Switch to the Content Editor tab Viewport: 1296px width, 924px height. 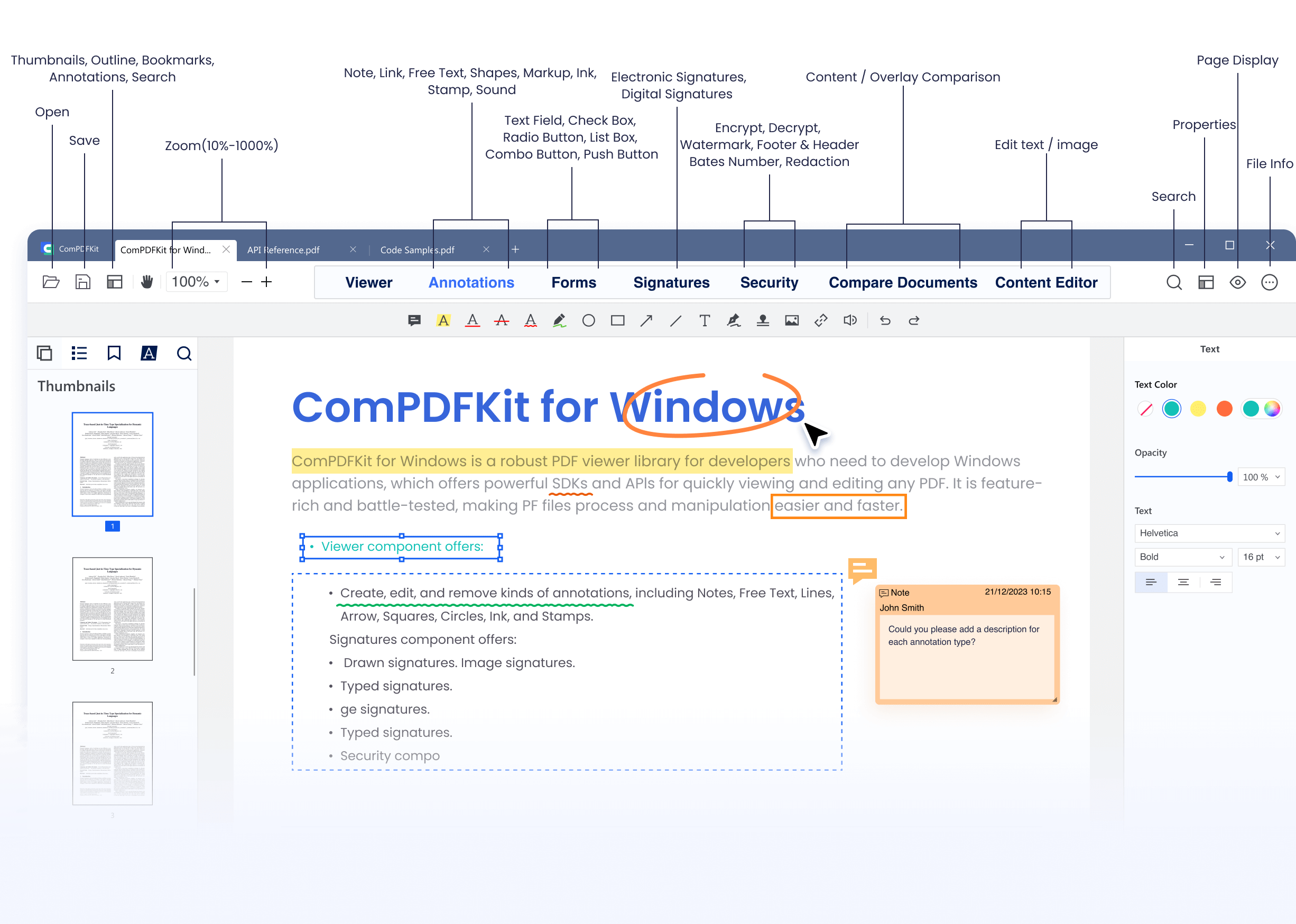pos(1046,282)
